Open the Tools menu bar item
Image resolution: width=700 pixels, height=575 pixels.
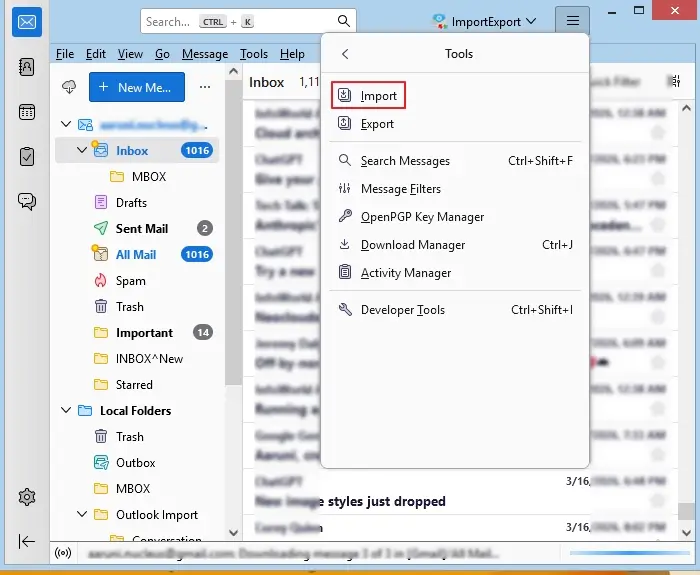click(254, 54)
